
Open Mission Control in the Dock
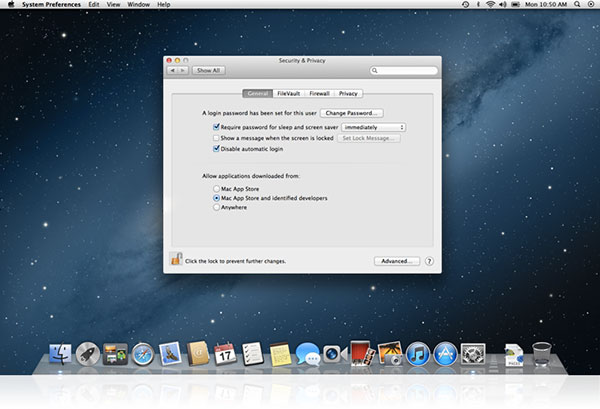(115, 354)
